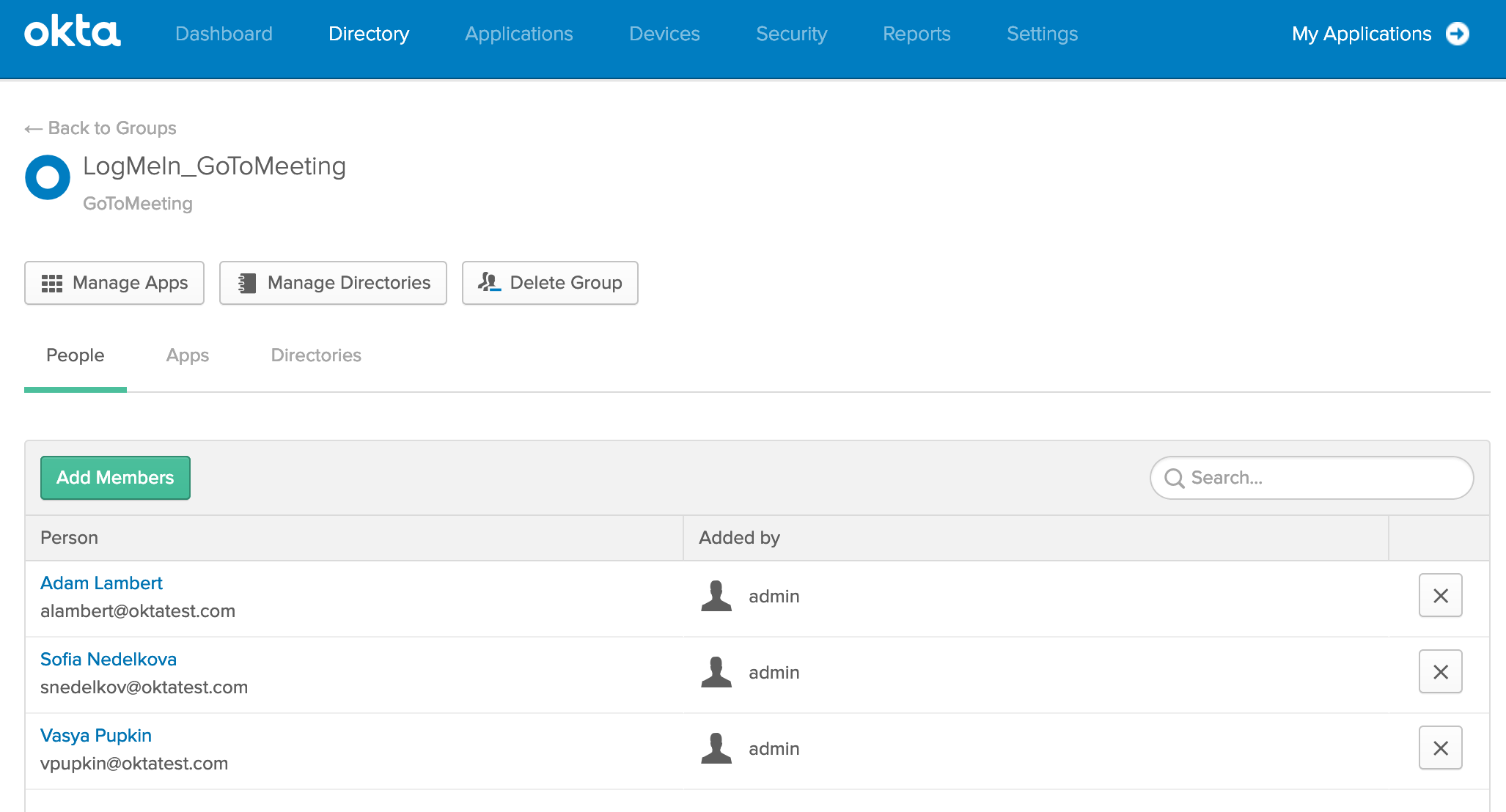Remove Vasya Pupkin using the X button
Image resolution: width=1506 pixels, height=812 pixels.
(x=1440, y=748)
